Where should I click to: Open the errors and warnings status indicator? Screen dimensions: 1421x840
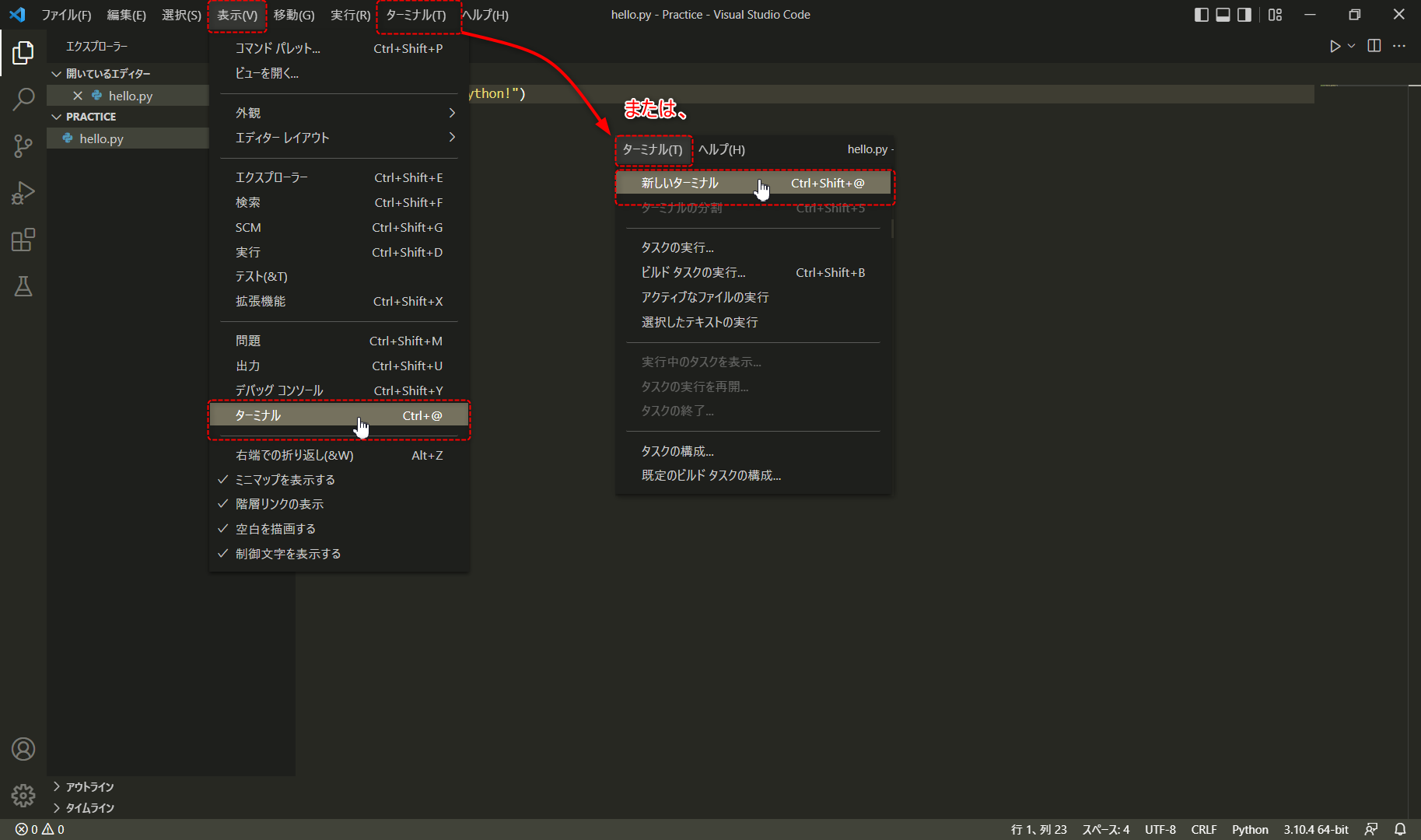point(40,829)
